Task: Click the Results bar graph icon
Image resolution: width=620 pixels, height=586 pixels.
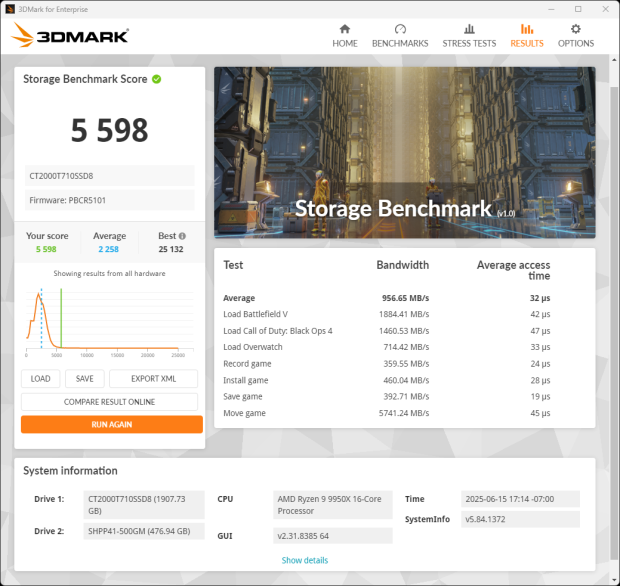Action: click(526, 30)
